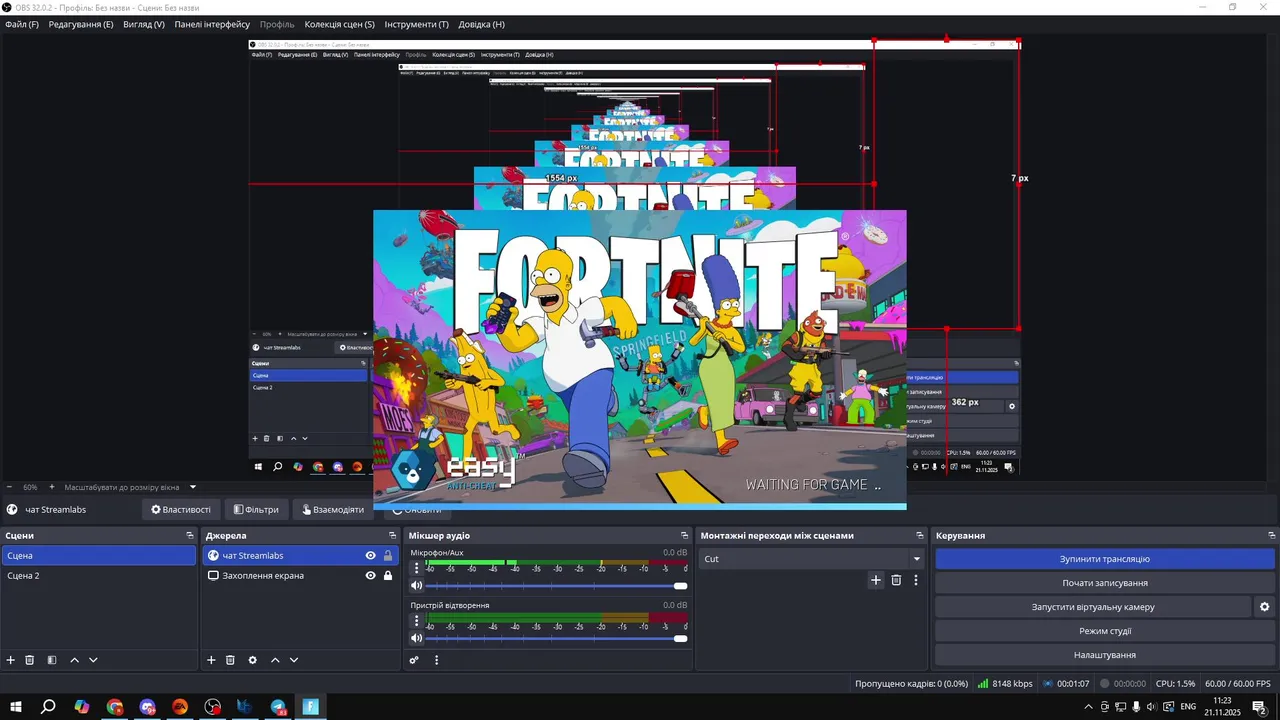
Task: Open scene filters icon in Сцени panel
Action: tap(52, 660)
